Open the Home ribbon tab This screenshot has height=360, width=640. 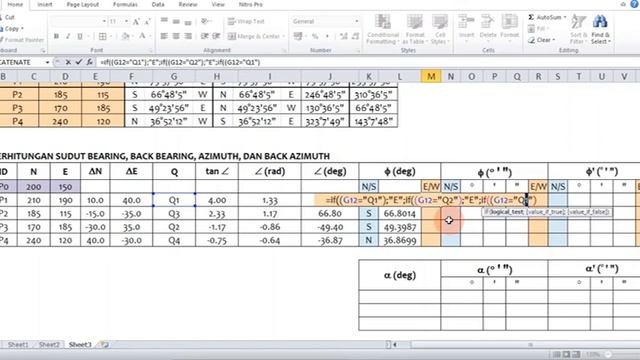pyautogui.click(x=15, y=4)
